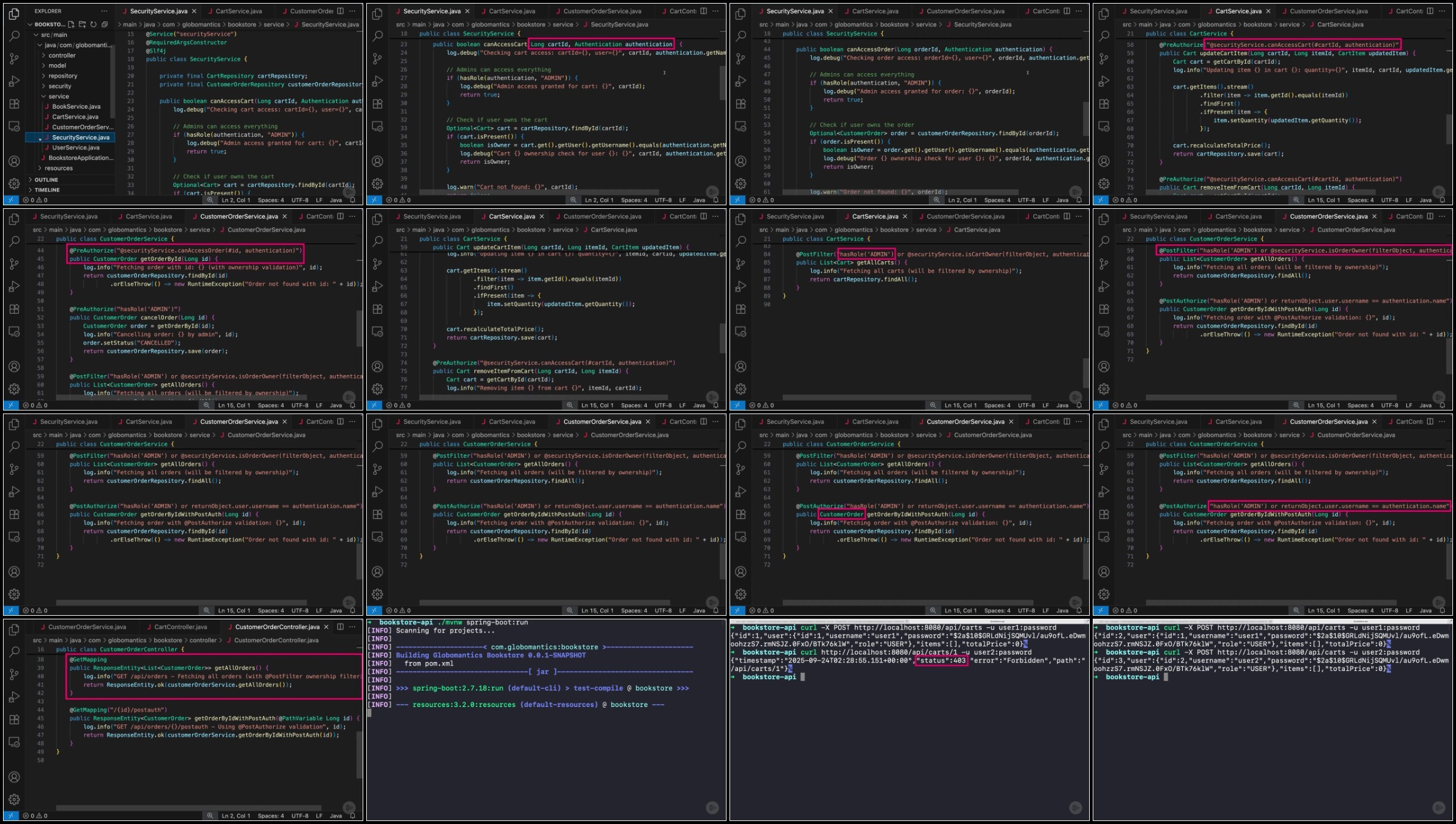The width and height of the screenshot is (1456, 824).
Task: Click UTF-8 encoding in CustomerOrderController.java status bar
Action: (x=300, y=816)
